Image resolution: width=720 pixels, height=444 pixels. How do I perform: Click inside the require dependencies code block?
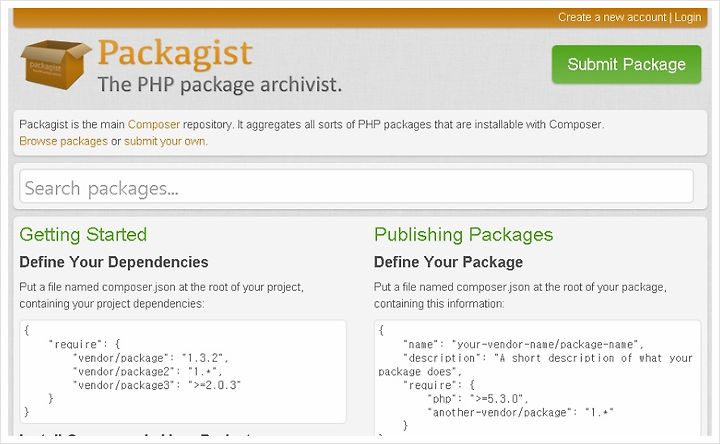pyautogui.click(x=183, y=371)
